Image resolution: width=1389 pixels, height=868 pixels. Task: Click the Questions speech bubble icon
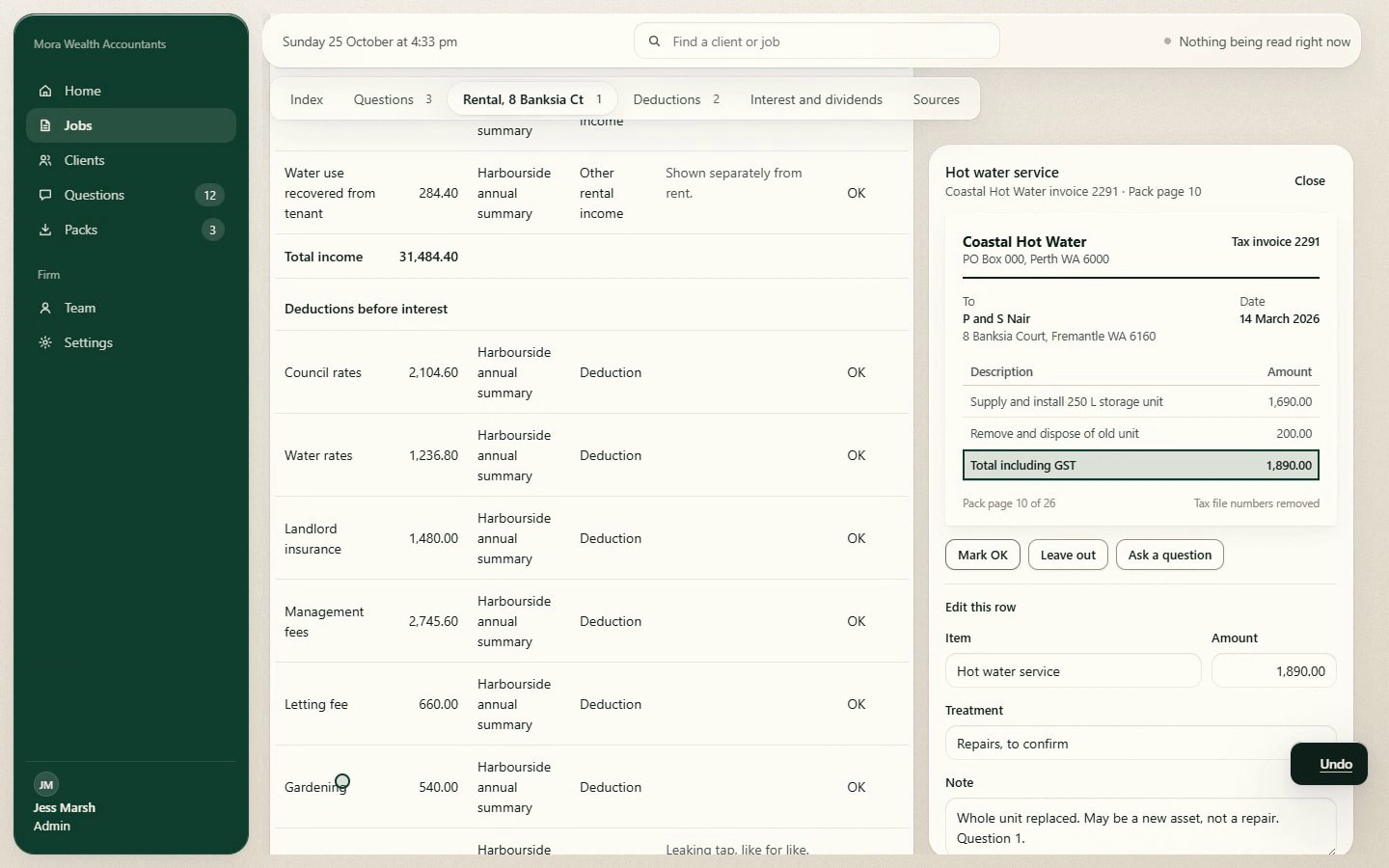click(x=45, y=195)
